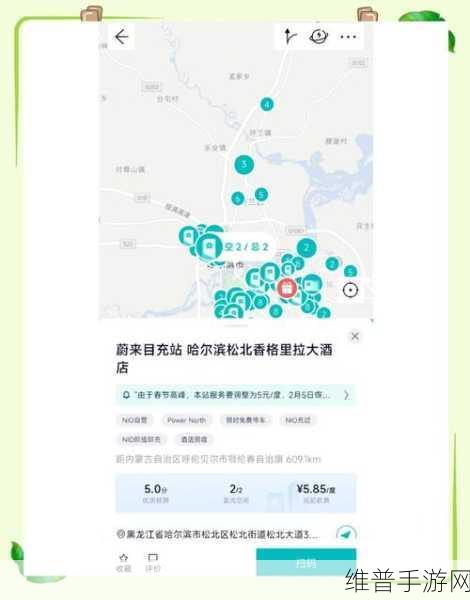Tap the 扫码 scan button
The width and height of the screenshot is (470, 600).
306,563
